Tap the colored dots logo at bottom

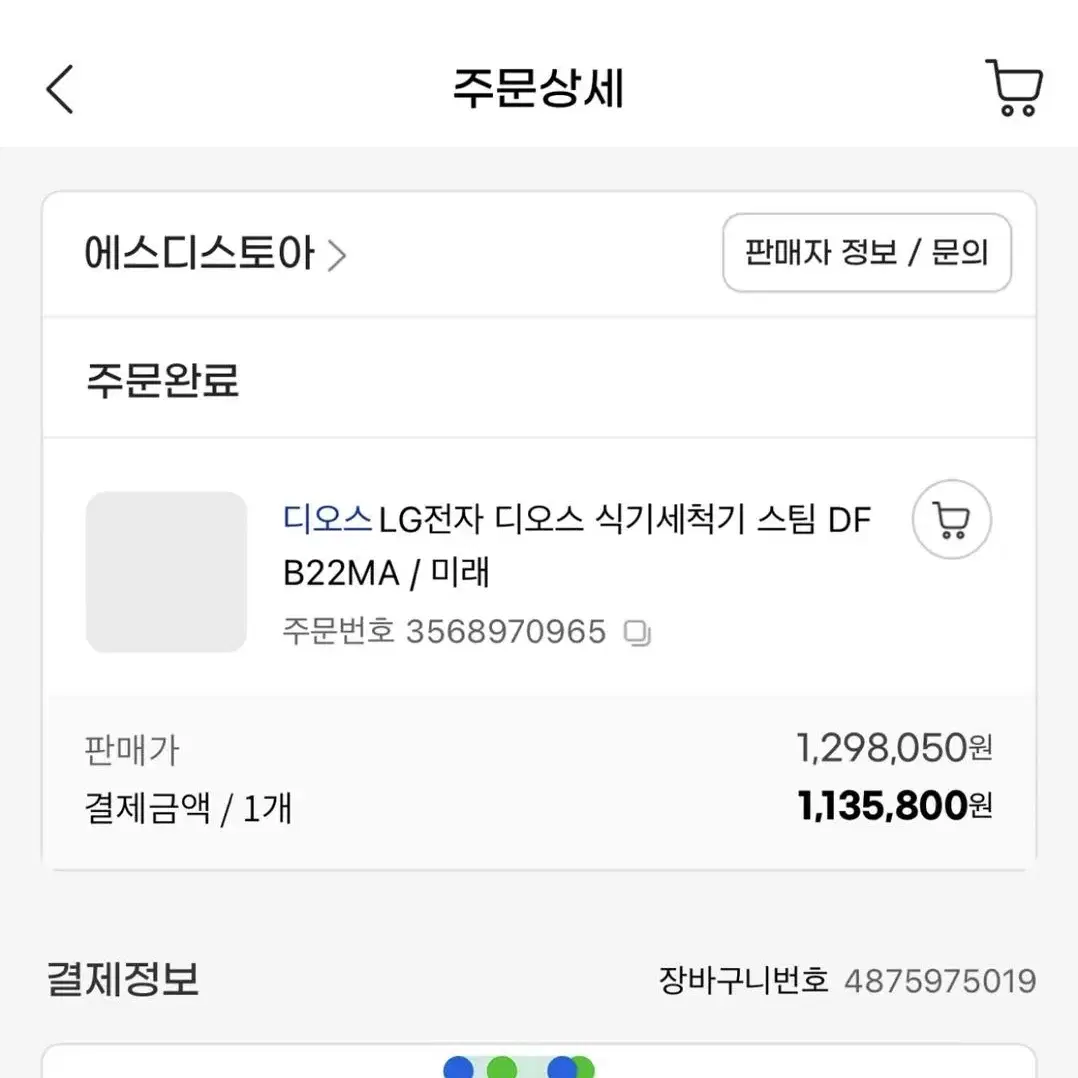[x=519, y=1066]
